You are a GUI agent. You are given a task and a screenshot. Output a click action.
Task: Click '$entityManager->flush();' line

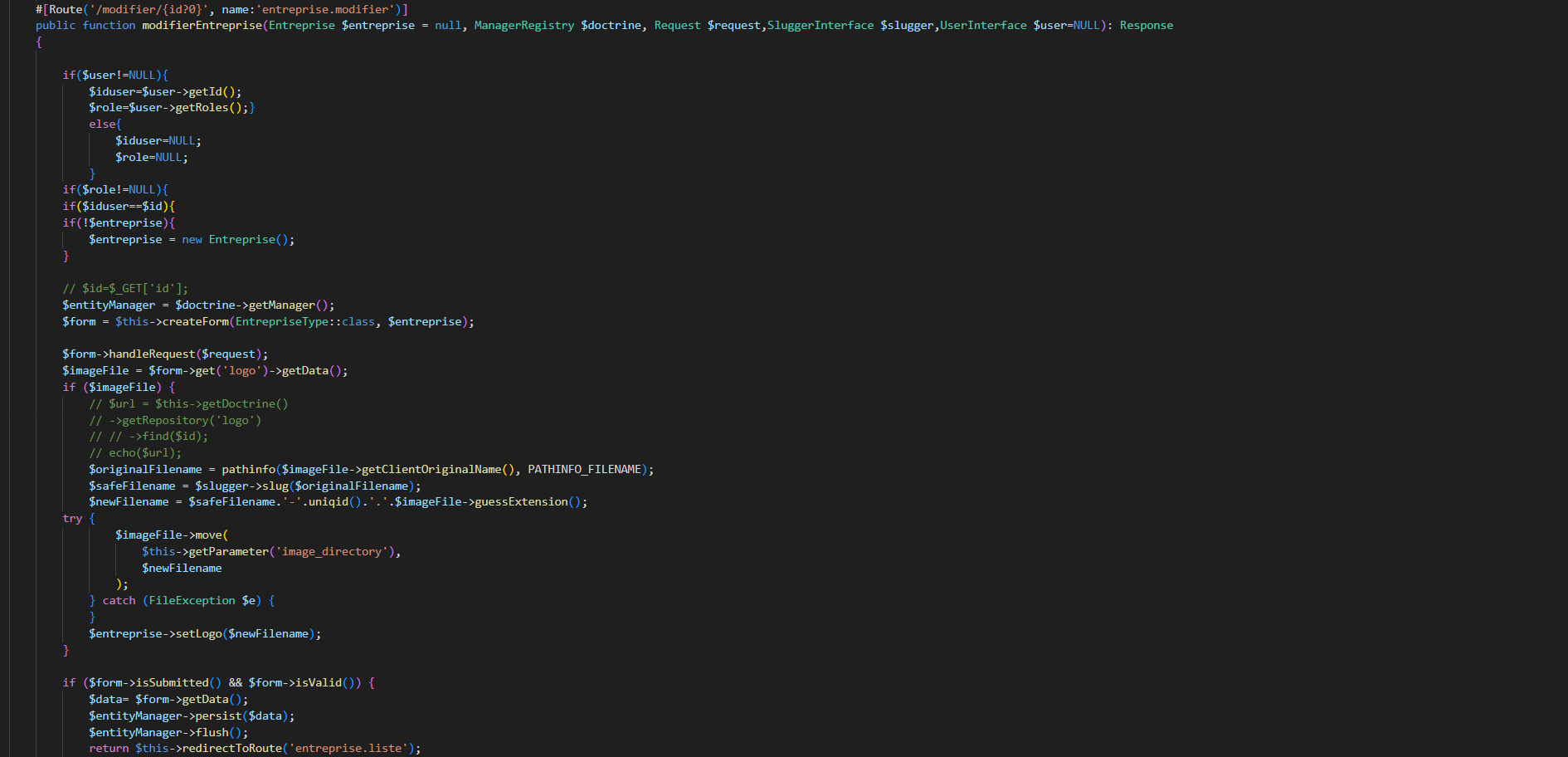pyautogui.click(x=168, y=733)
